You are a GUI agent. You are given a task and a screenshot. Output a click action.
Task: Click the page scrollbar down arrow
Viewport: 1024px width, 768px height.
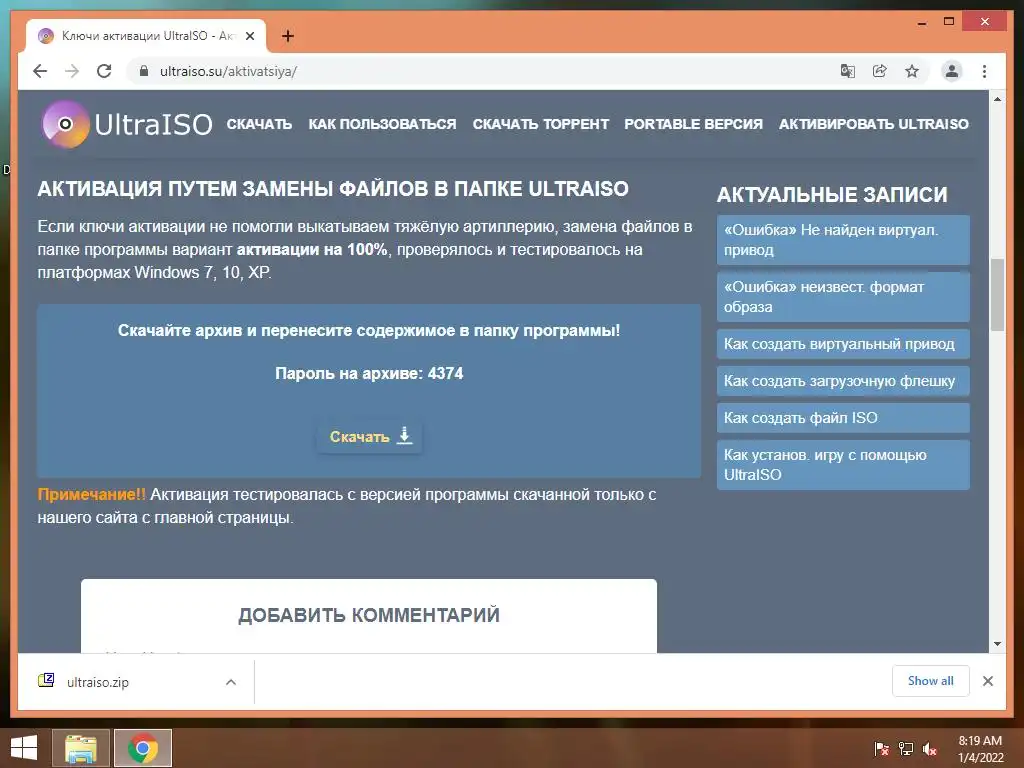tap(997, 644)
